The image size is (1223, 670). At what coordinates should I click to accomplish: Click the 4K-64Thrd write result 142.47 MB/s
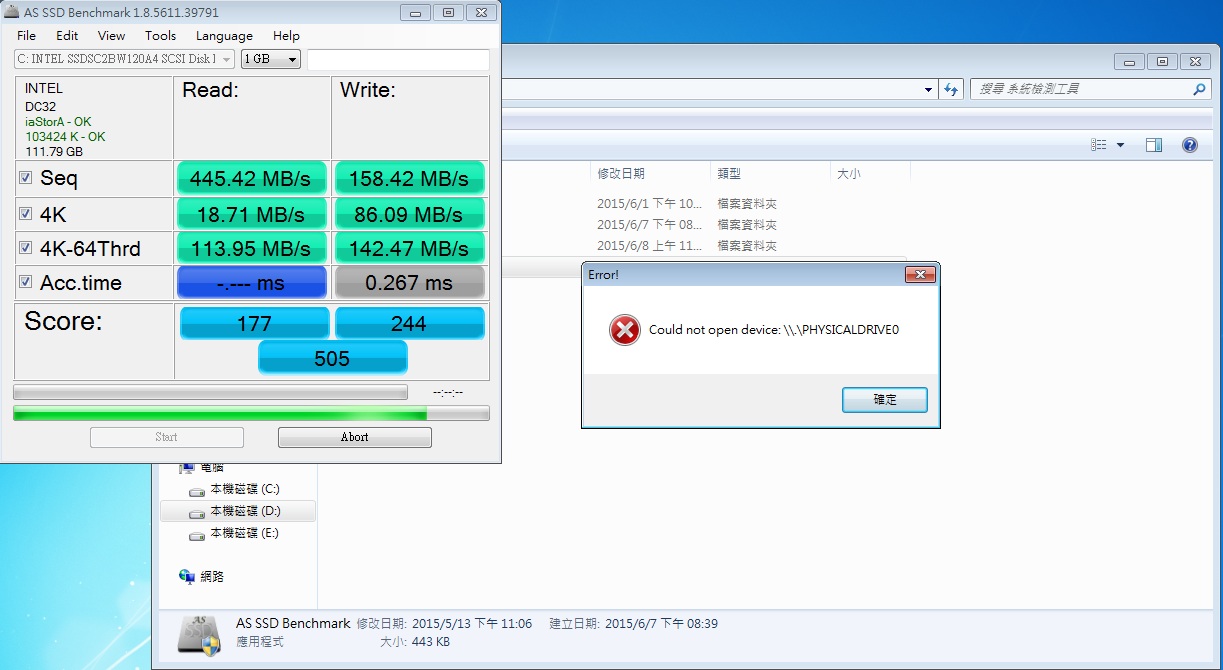pyautogui.click(x=410, y=248)
